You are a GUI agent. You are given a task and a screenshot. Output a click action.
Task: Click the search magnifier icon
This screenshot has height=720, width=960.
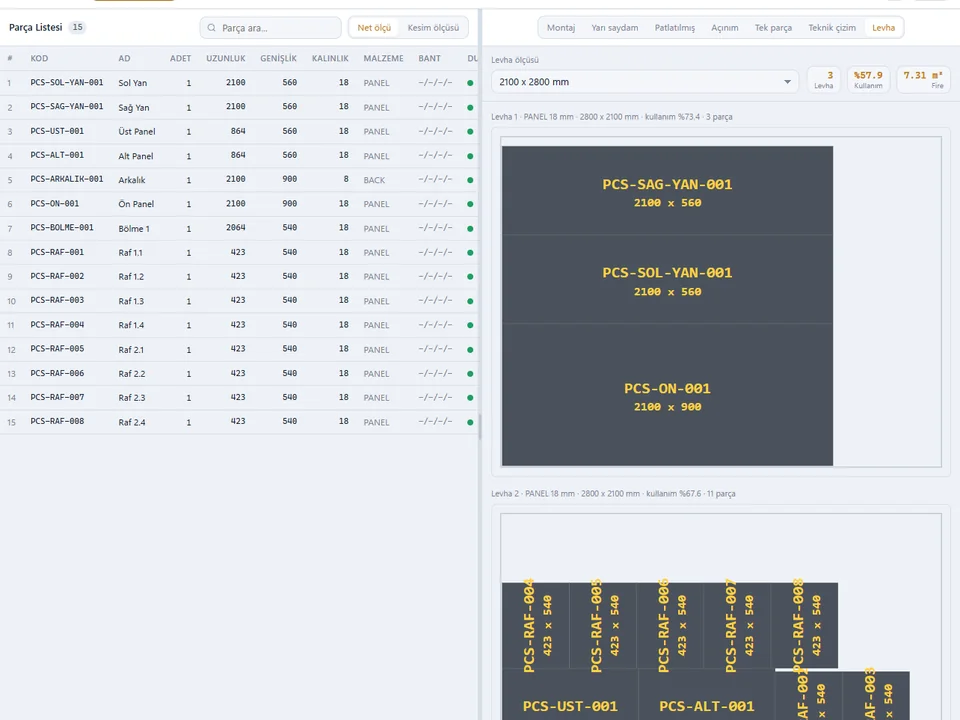[x=211, y=28]
